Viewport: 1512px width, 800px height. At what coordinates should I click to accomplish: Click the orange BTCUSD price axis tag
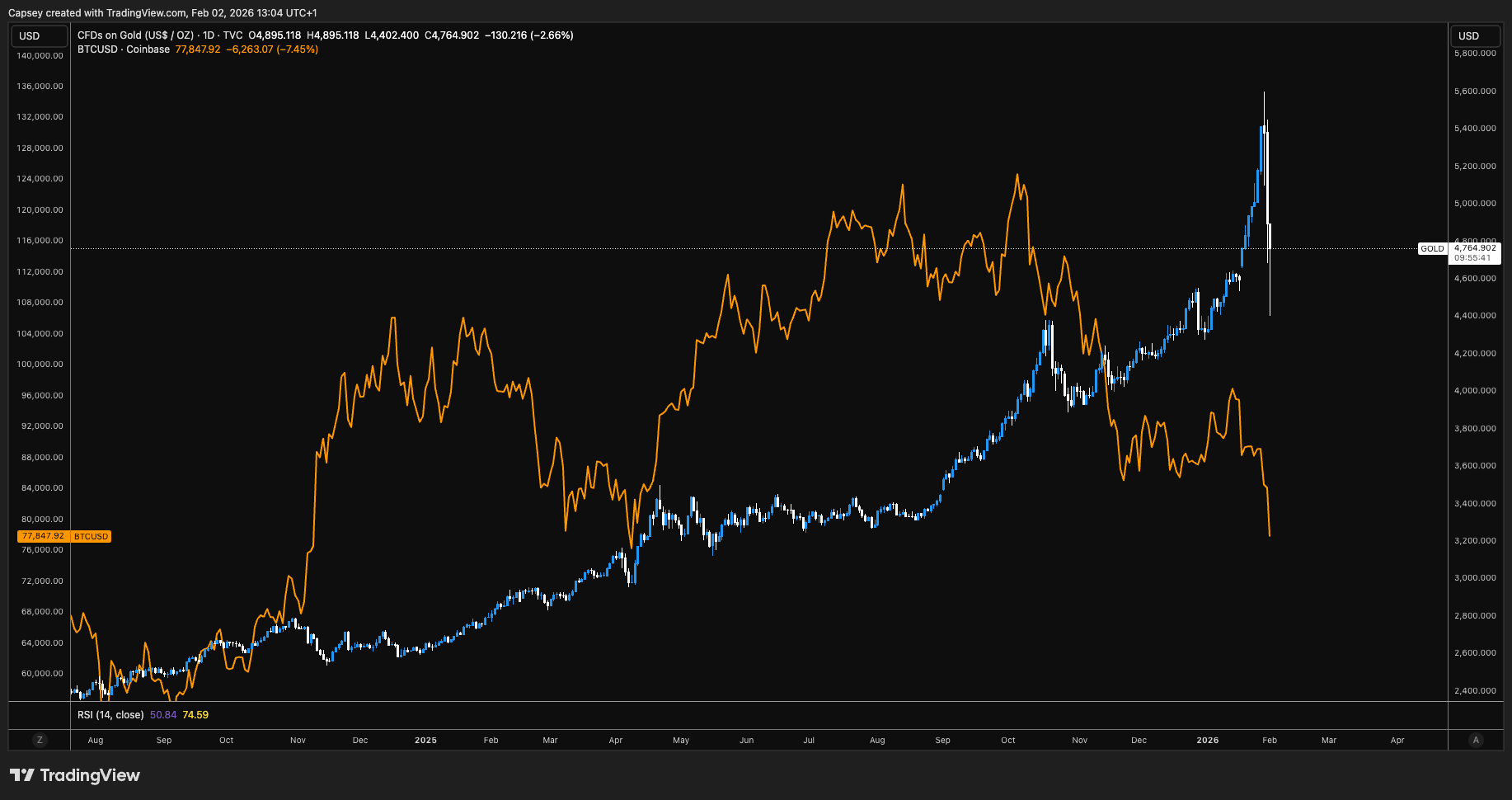point(91,537)
